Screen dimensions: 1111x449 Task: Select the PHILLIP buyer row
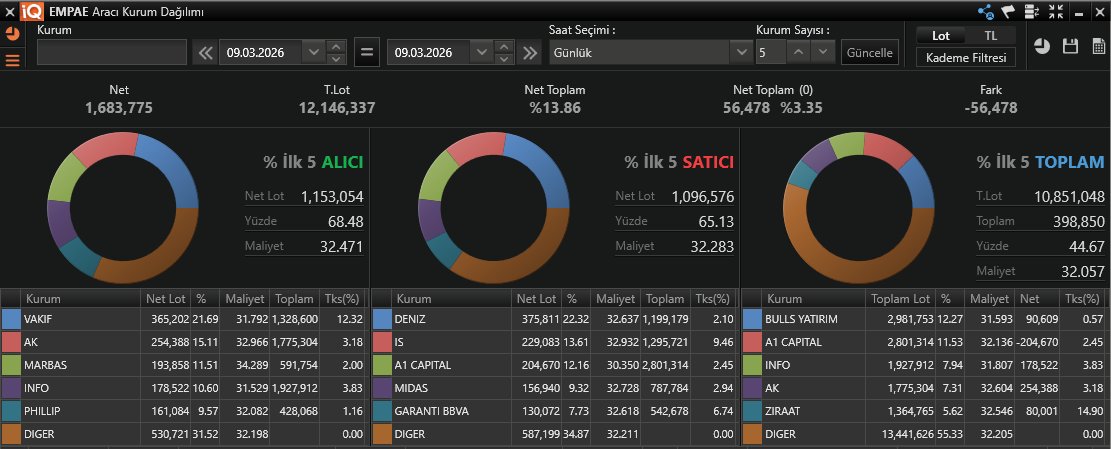[184, 411]
